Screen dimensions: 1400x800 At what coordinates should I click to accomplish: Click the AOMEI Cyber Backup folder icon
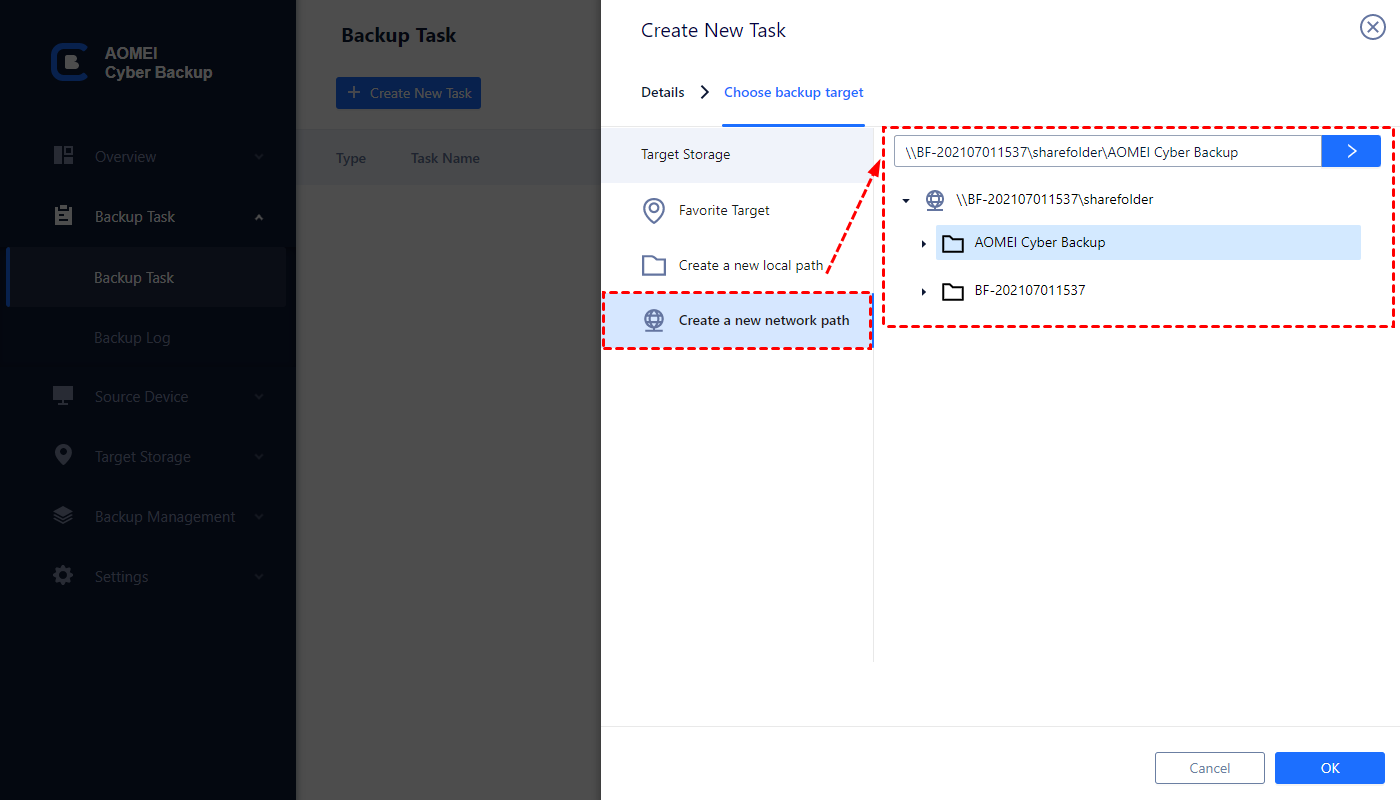(954, 243)
